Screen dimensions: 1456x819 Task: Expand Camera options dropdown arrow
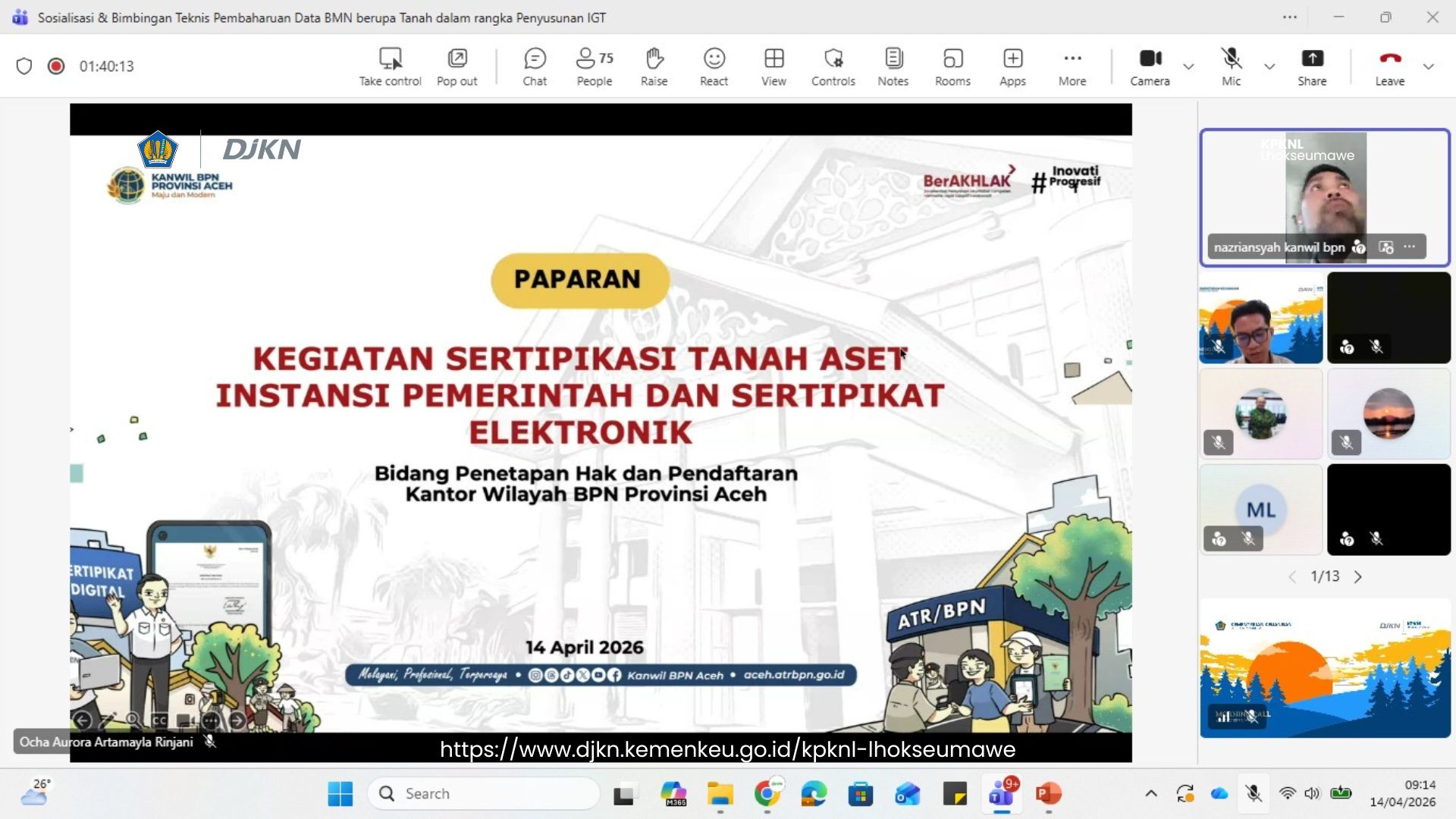(x=1188, y=67)
